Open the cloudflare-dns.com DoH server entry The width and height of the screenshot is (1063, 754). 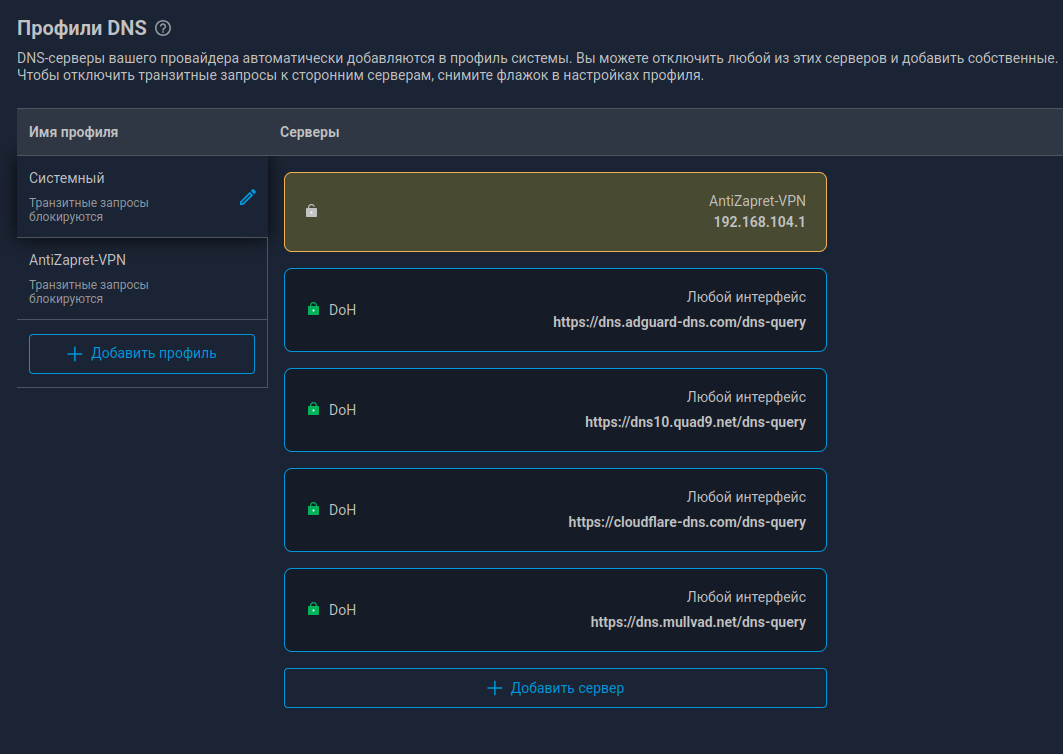point(555,510)
